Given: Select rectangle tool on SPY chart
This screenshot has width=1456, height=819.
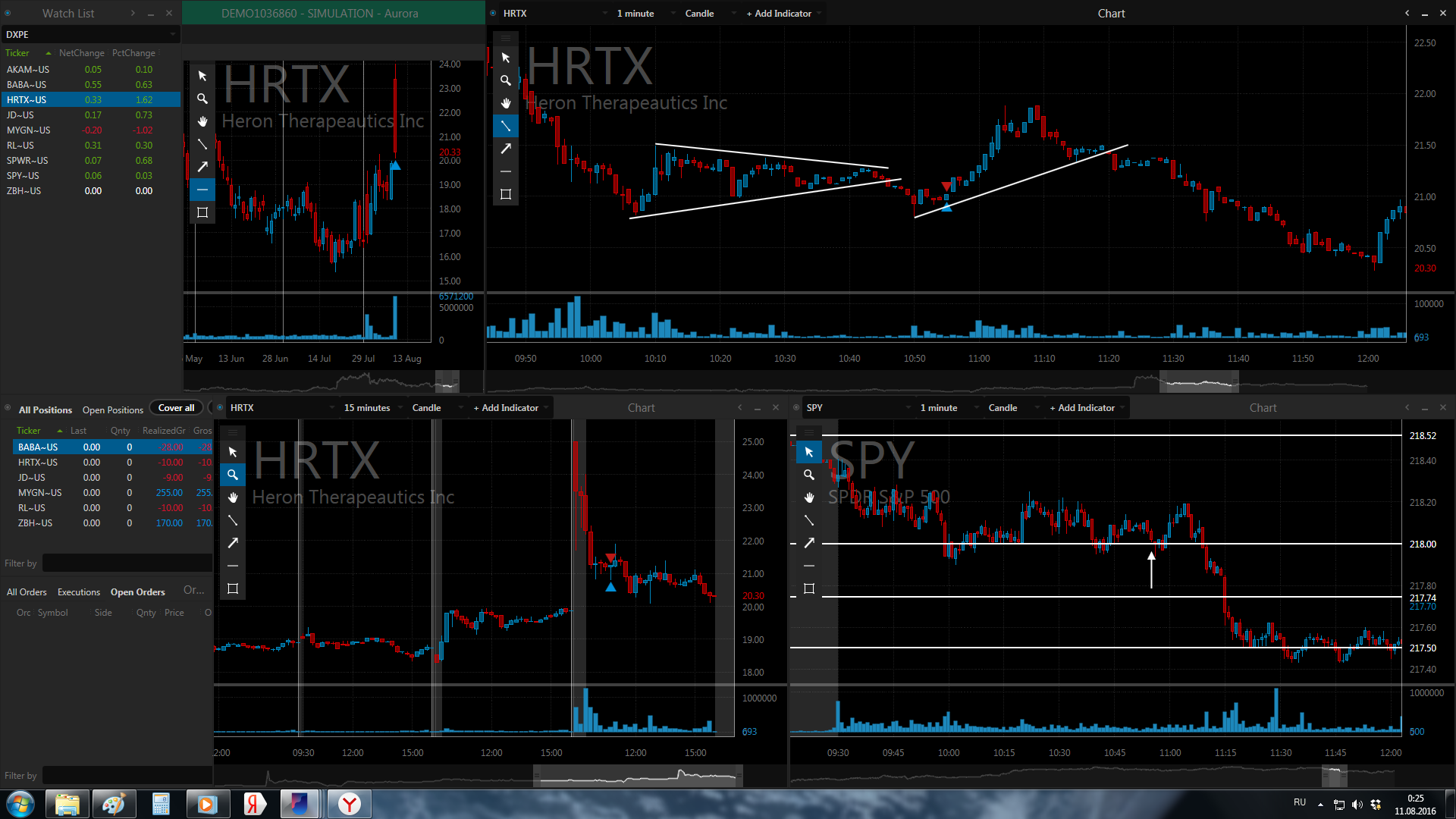Looking at the screenshot, I should point(809,588).
